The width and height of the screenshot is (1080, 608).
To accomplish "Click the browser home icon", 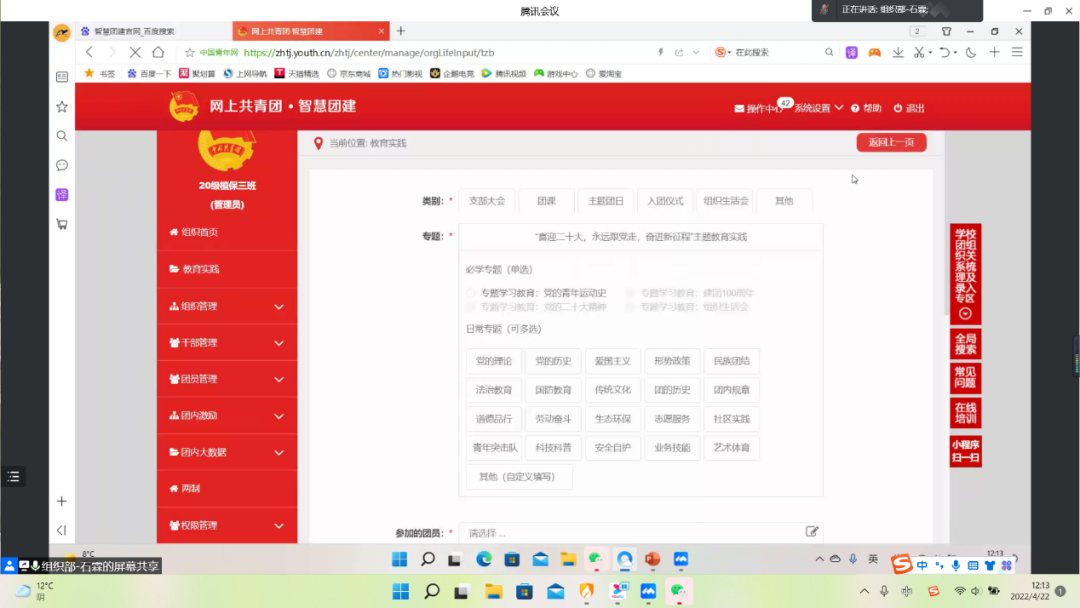I will pos(158,52).
